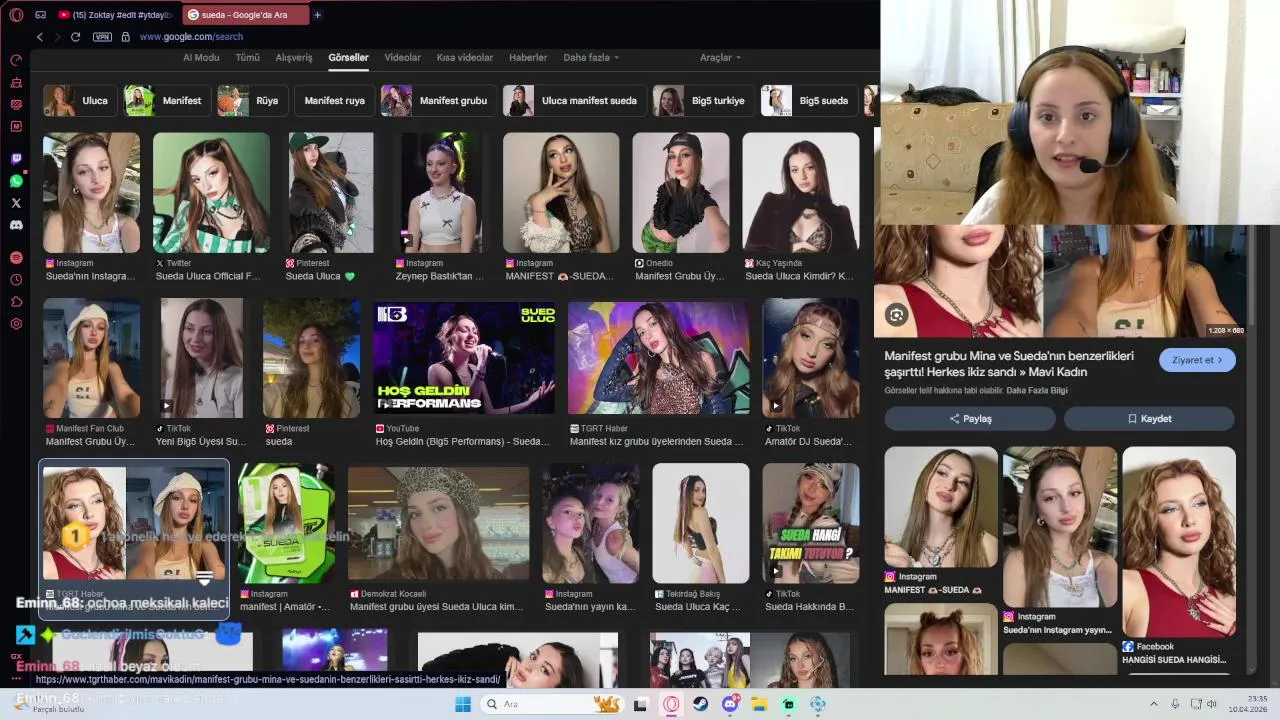Open Spotify in Opera sidebar
1280x720 pixels.
pyautogui.click(x=16, y=258)
